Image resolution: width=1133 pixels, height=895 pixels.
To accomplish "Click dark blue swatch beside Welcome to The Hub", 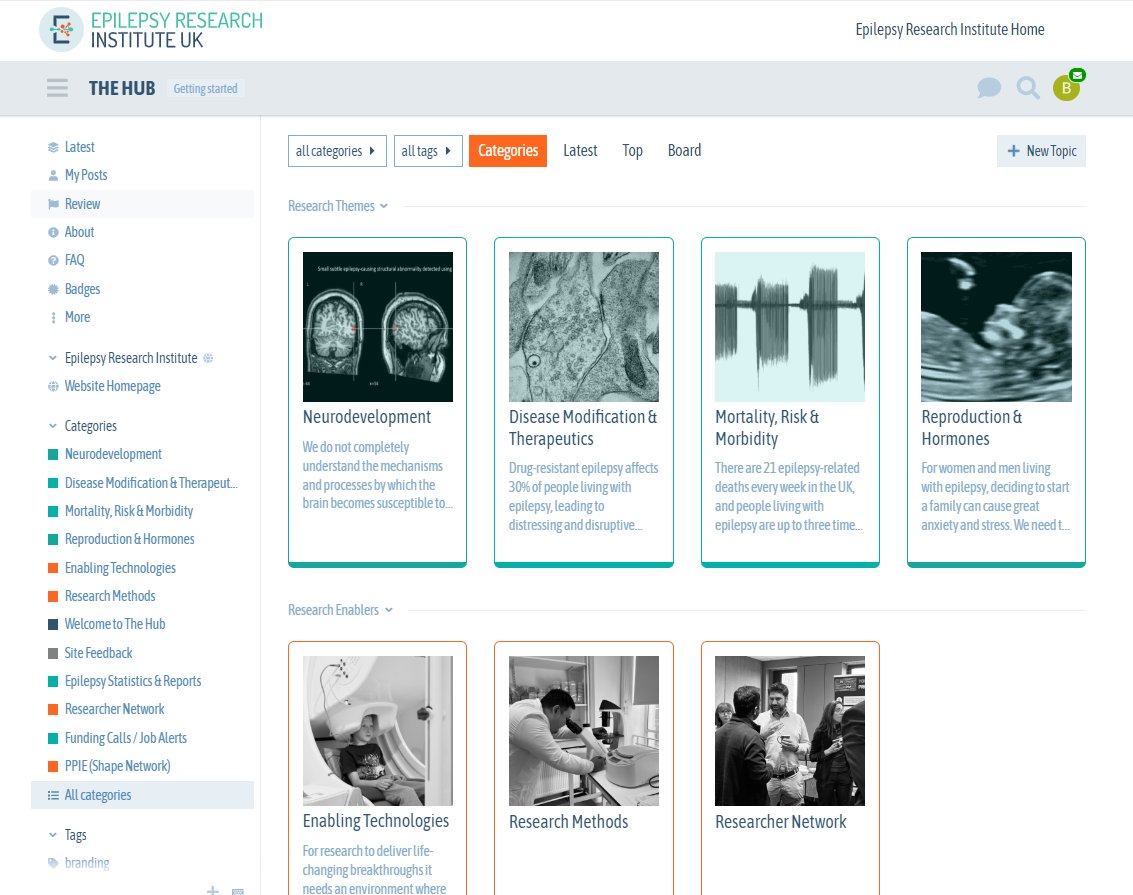I will [53, 625].
